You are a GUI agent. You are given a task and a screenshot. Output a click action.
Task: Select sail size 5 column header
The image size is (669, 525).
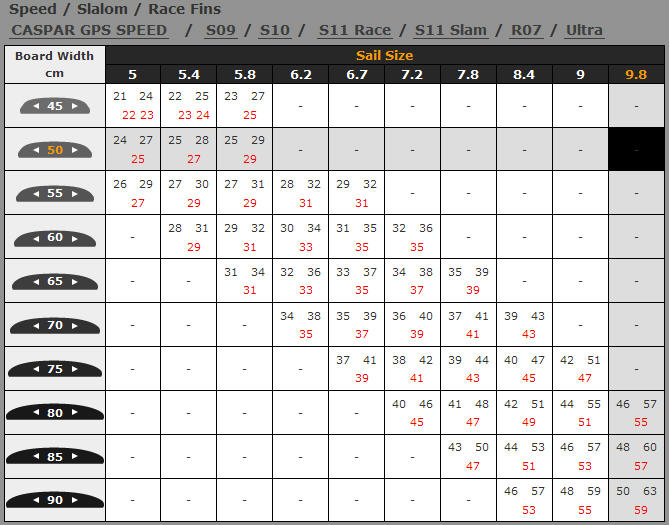[133, 74]
